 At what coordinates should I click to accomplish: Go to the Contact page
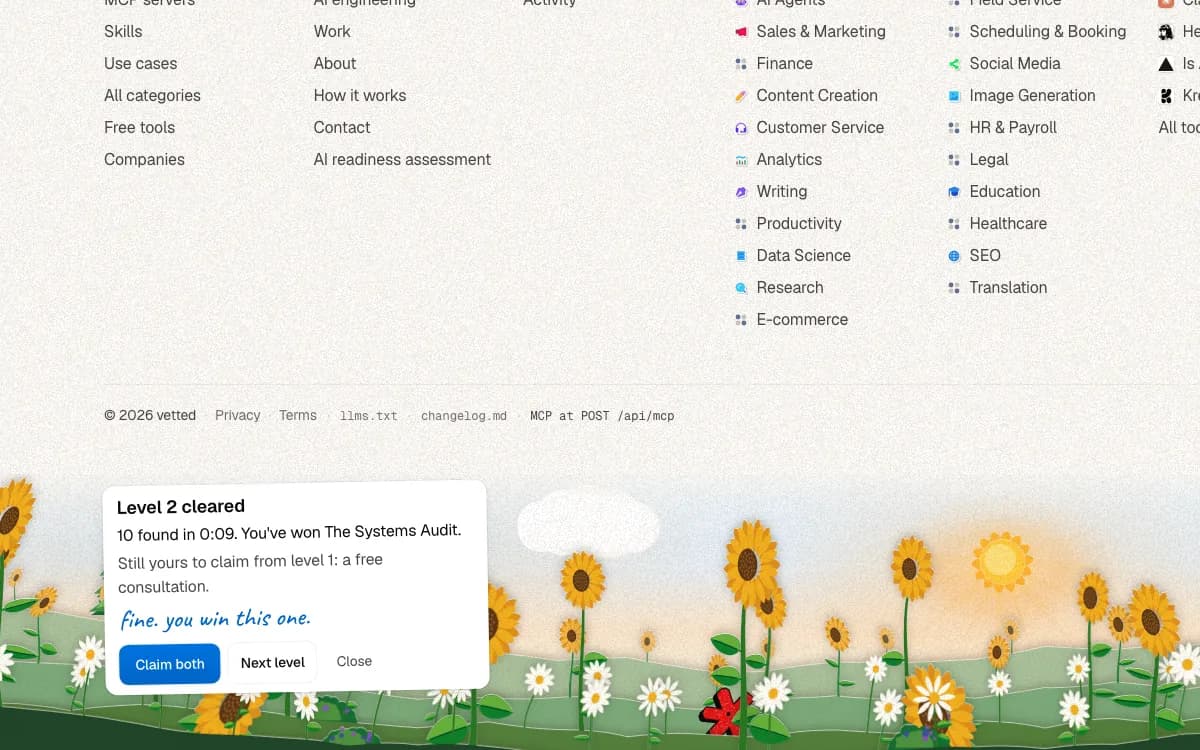point(342,128)
